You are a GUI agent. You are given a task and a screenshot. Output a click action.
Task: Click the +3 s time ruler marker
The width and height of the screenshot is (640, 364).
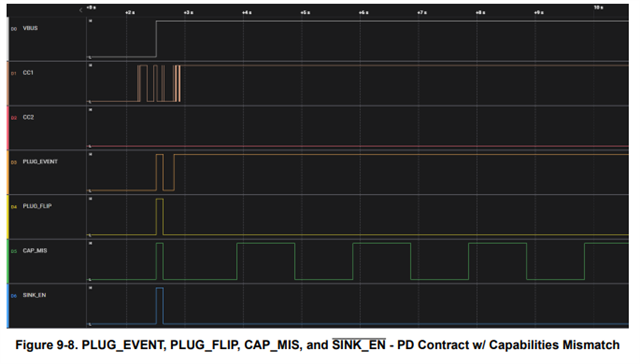188,13
